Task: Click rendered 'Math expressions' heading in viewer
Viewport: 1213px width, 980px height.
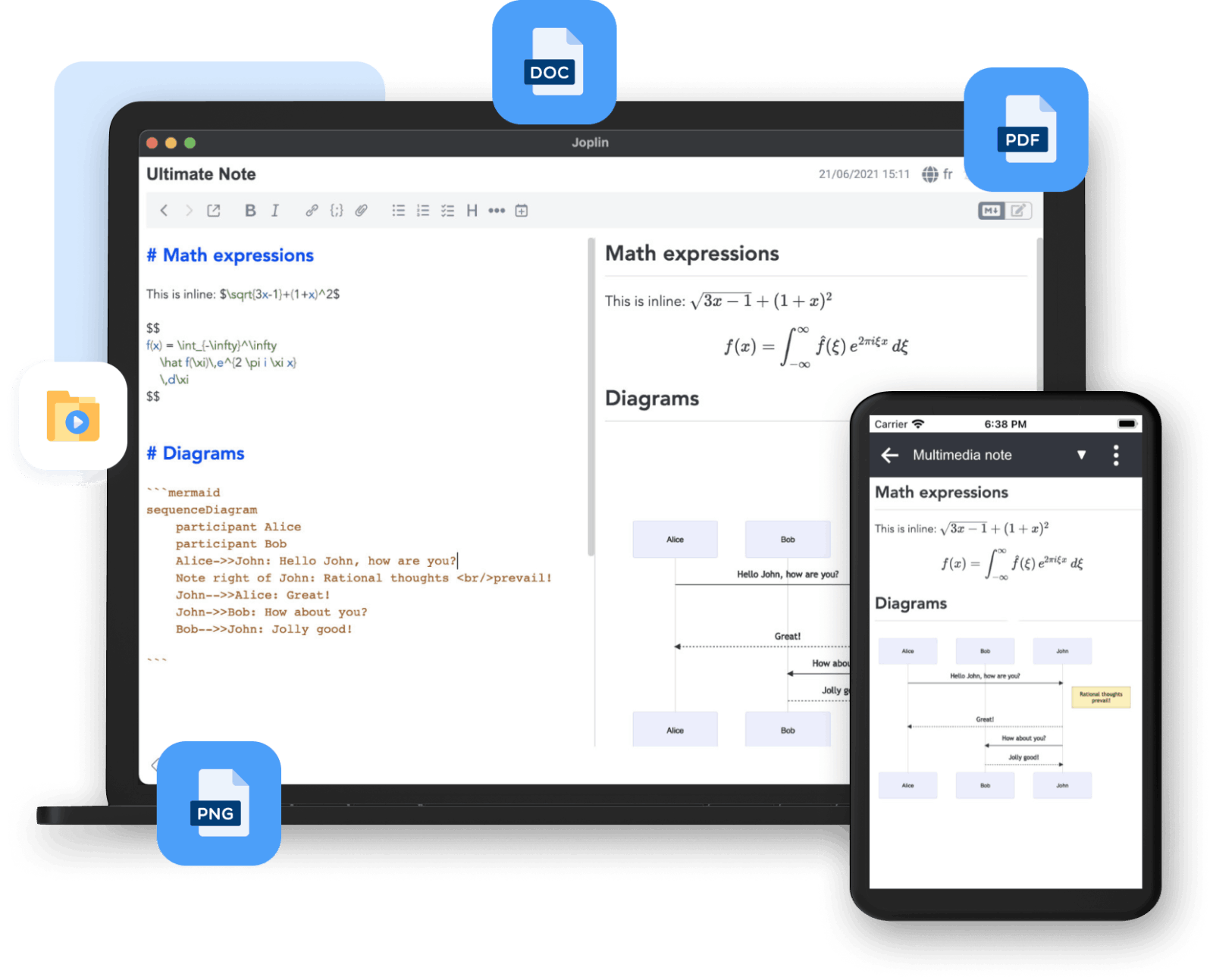Action: point(691,253)
